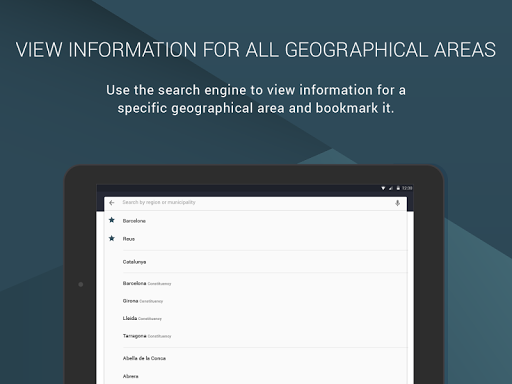Screen dimensions: 512x384
Task: Check the battery icon in status bar
Action: click(398, 188)
